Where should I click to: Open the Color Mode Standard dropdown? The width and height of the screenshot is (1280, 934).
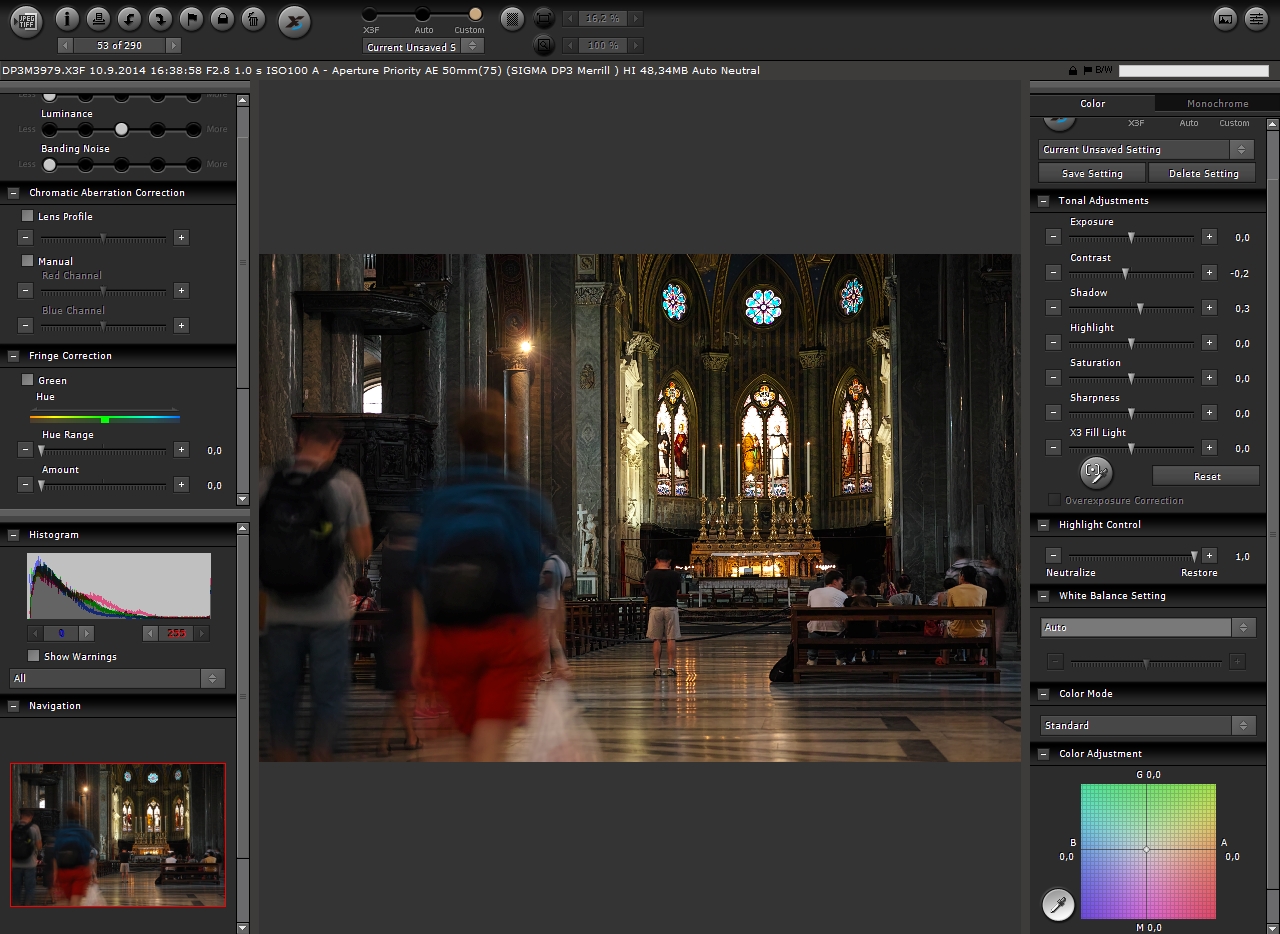(x=1147, y=725)
